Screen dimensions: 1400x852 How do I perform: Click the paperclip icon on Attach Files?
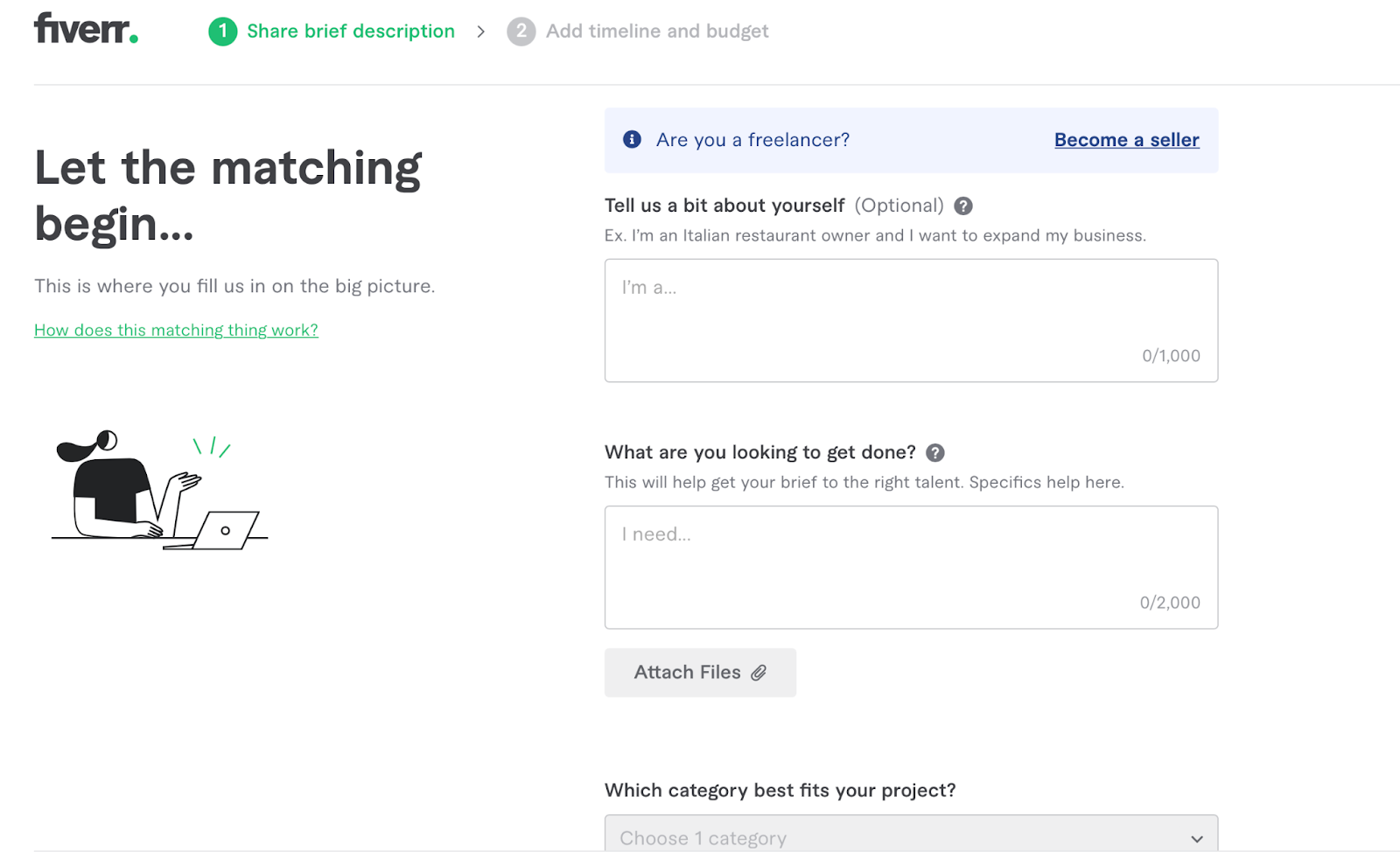point(759,673)
